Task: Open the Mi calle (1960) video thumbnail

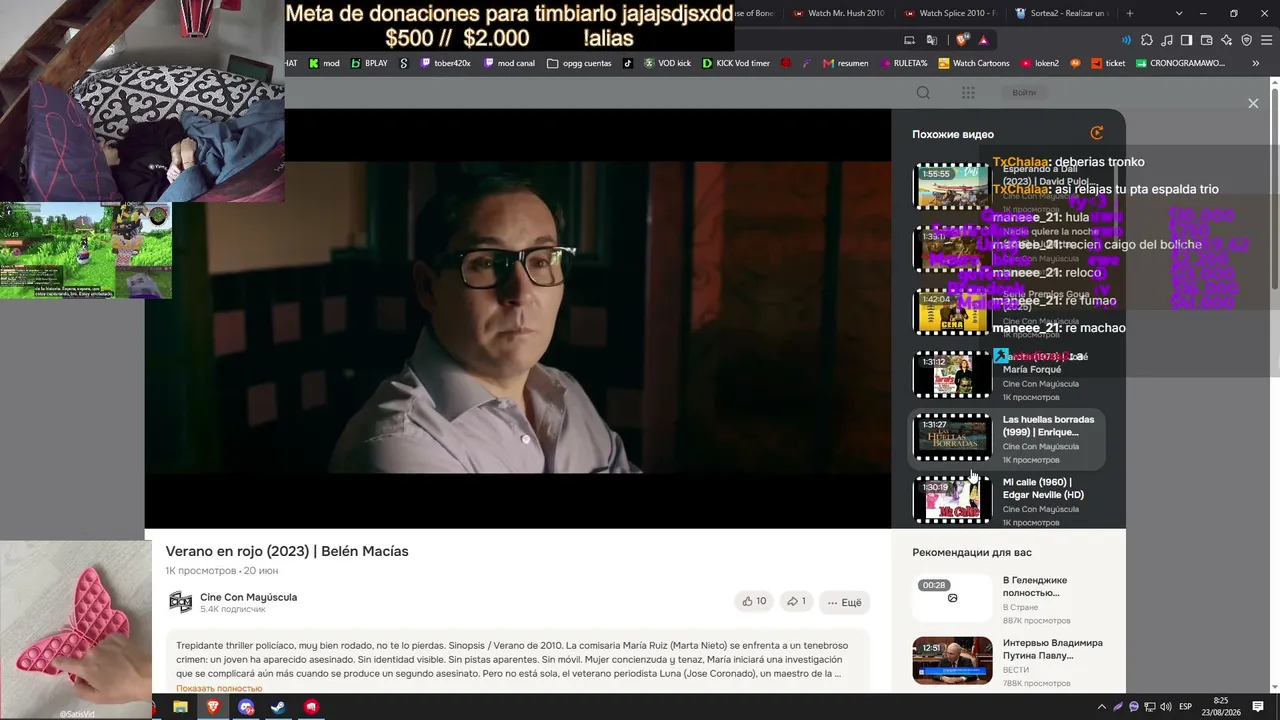Action: 952,499
